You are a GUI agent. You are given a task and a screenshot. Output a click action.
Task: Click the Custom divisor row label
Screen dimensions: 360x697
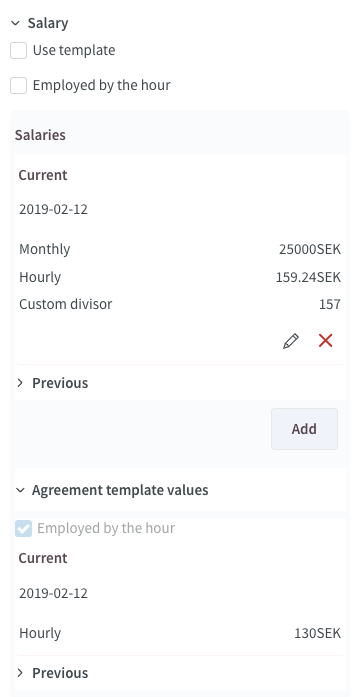[66, 304]
